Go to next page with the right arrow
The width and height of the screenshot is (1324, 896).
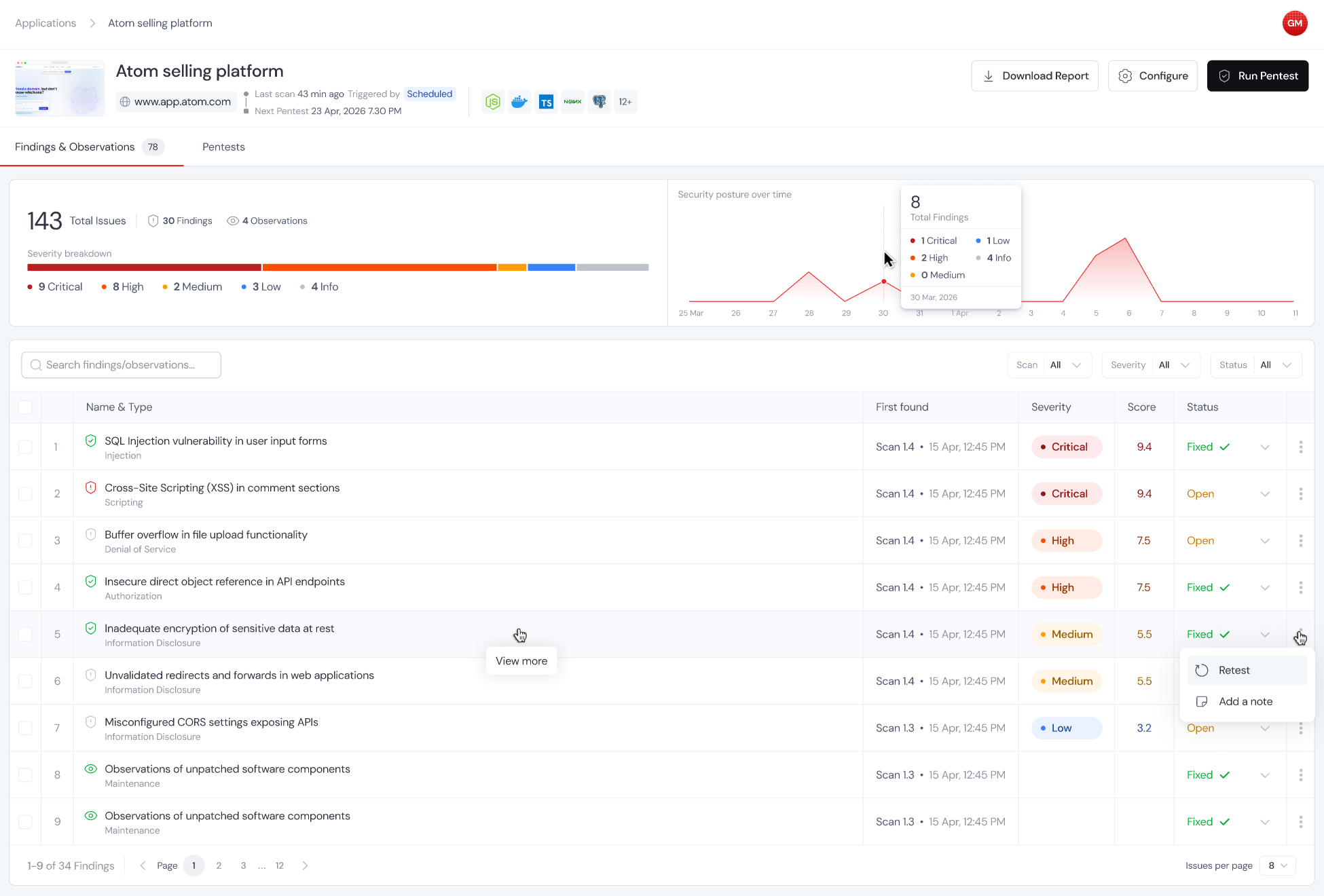click(305, 865)
